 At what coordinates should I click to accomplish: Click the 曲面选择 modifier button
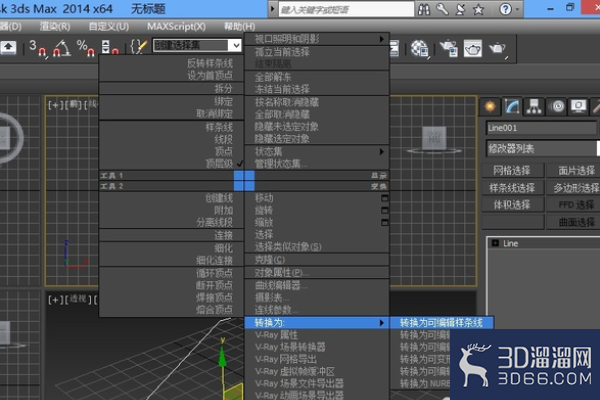pyautogui.click(x=574, y=222)
